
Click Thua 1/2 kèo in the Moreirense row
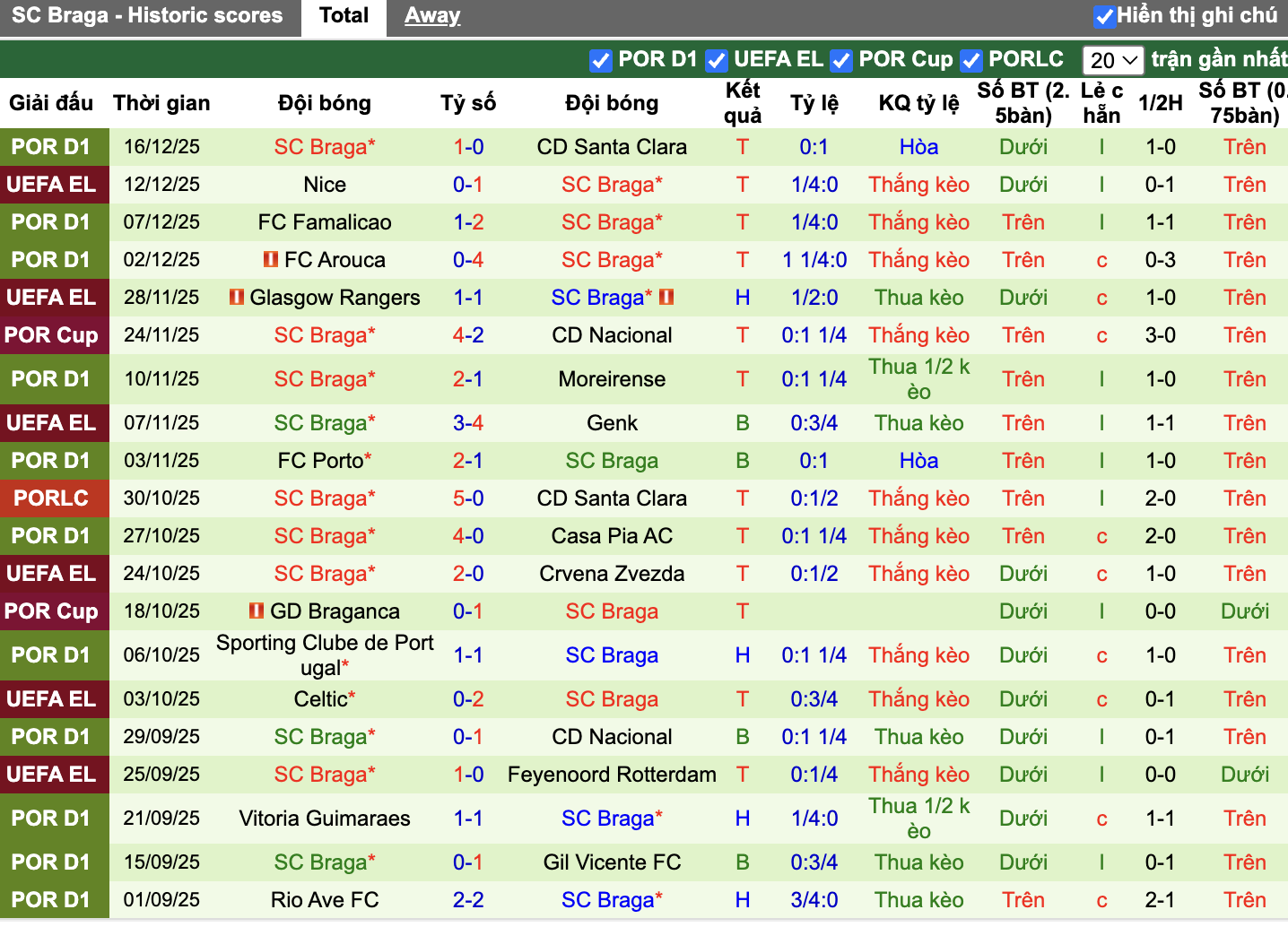[919, 379]
